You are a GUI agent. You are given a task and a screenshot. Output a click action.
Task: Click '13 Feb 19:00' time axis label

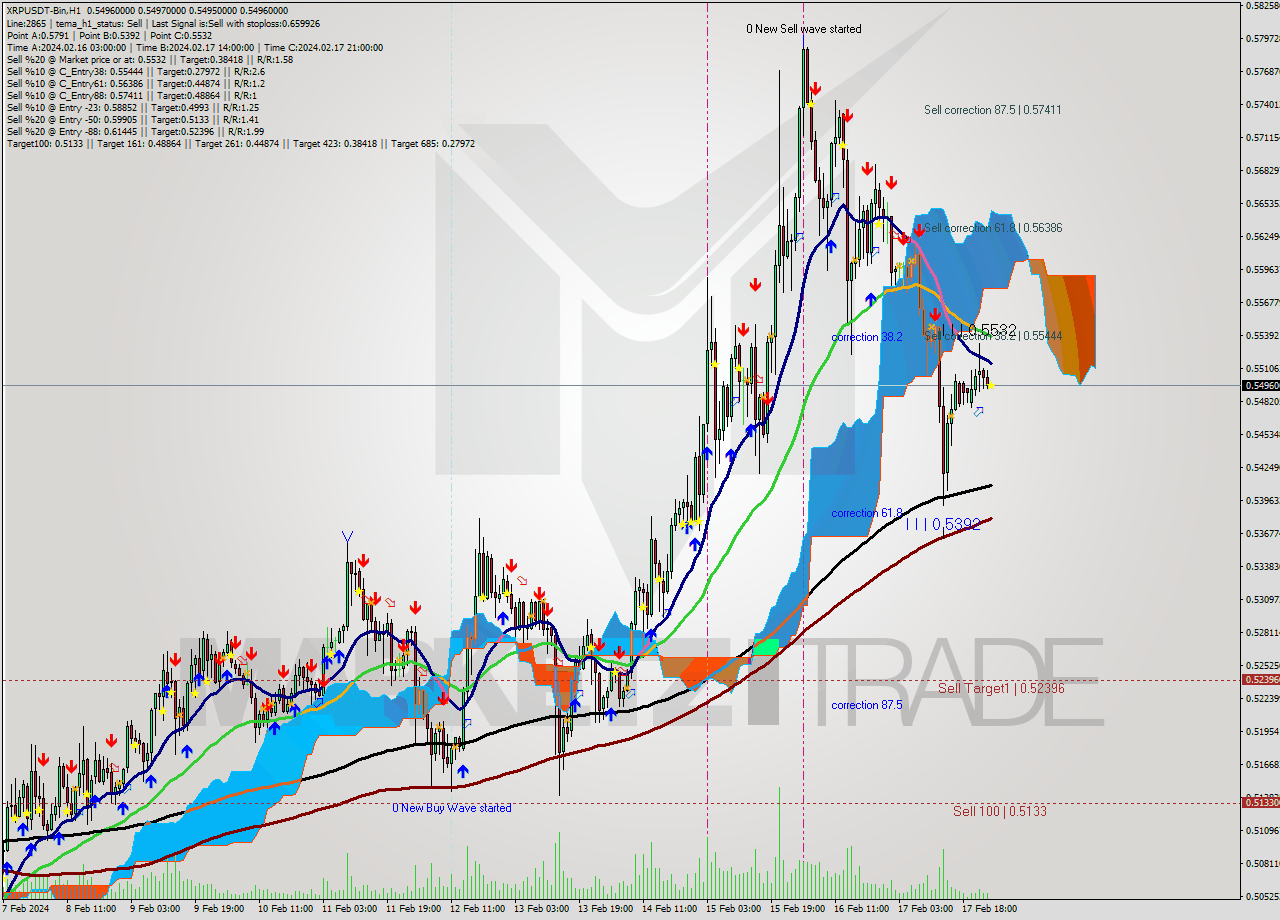[605, 909]
